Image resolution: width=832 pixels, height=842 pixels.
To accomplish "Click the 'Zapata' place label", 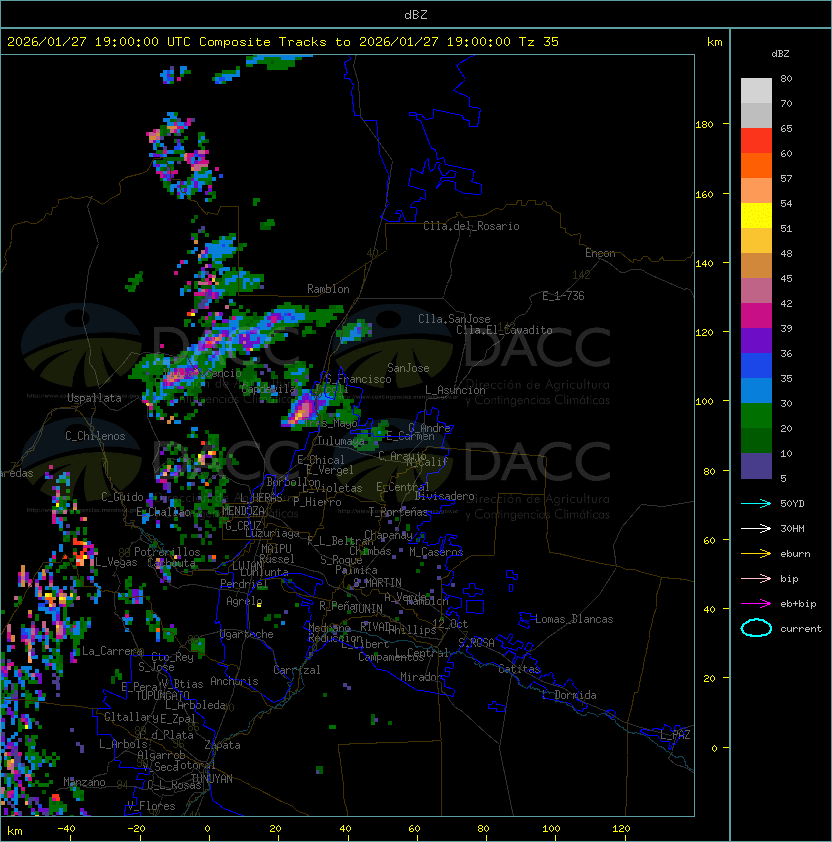I will [x=222, y=745].
